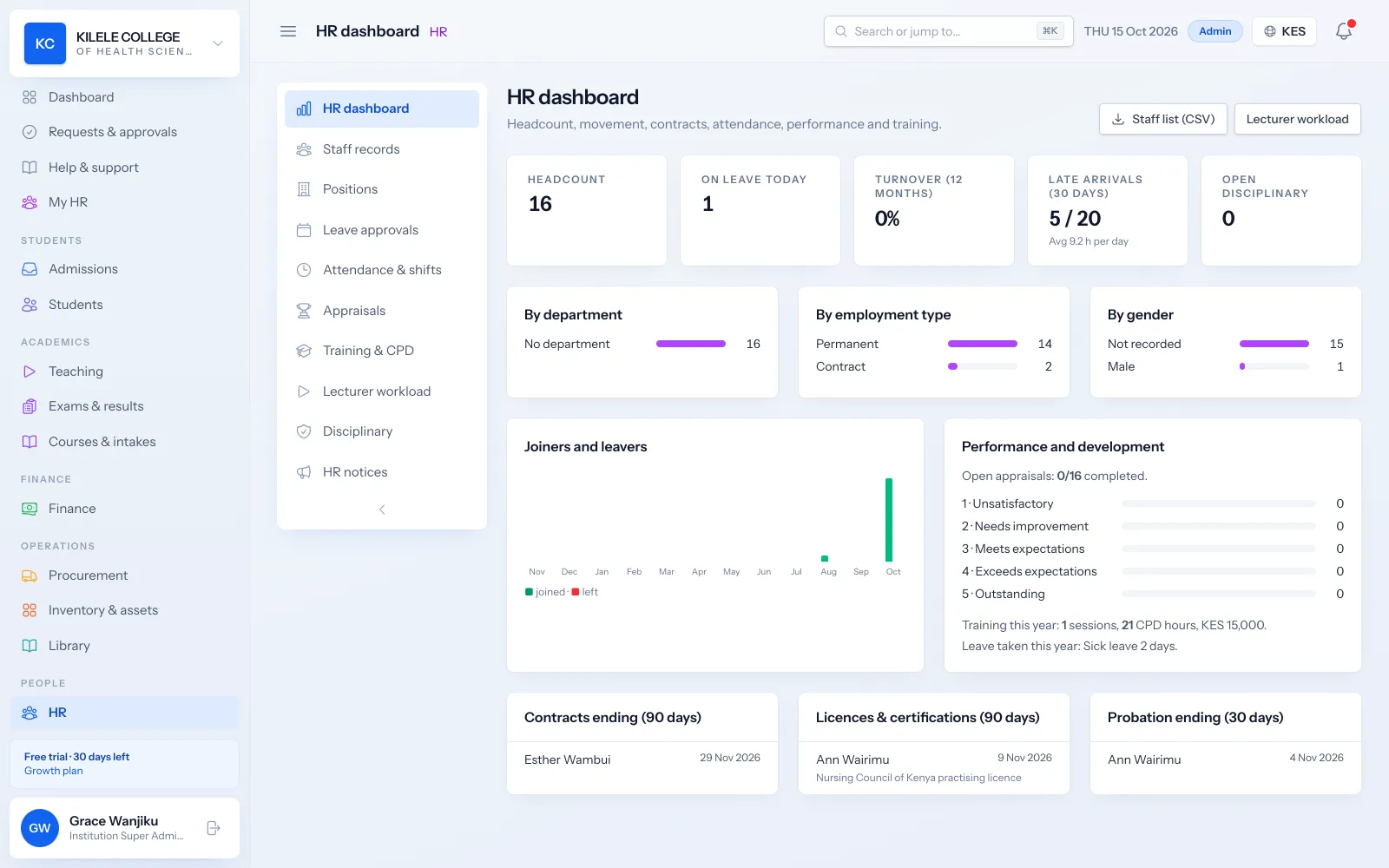Click the Positions building icon

pos(304,189)
